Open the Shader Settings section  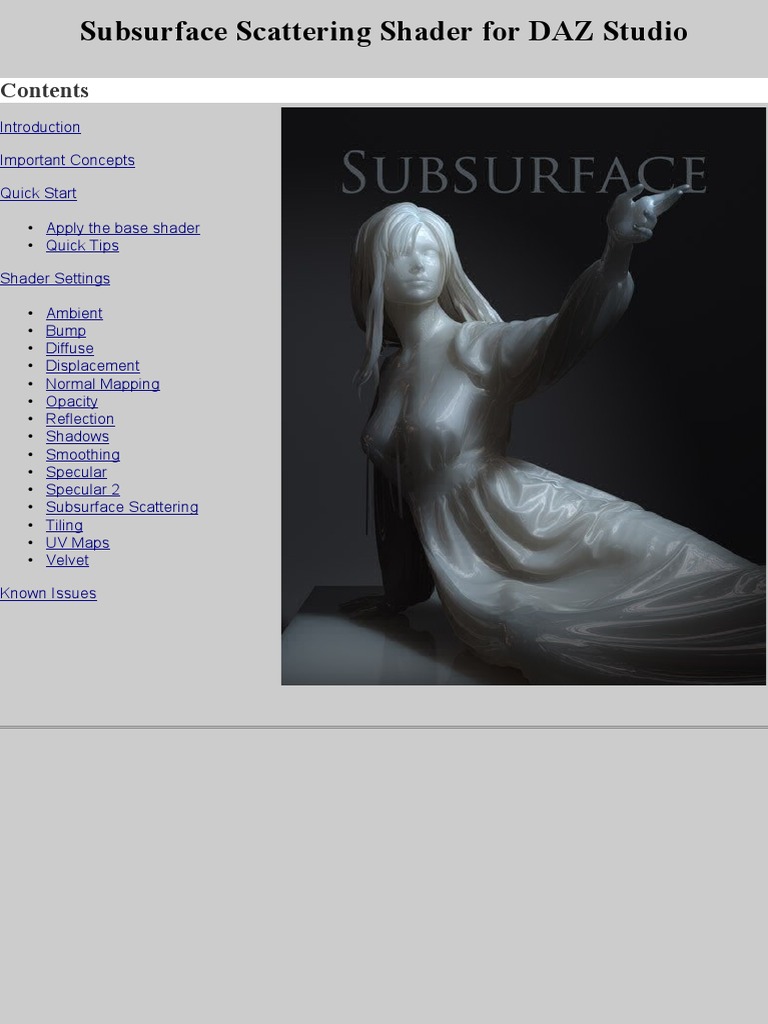[55, 279]
